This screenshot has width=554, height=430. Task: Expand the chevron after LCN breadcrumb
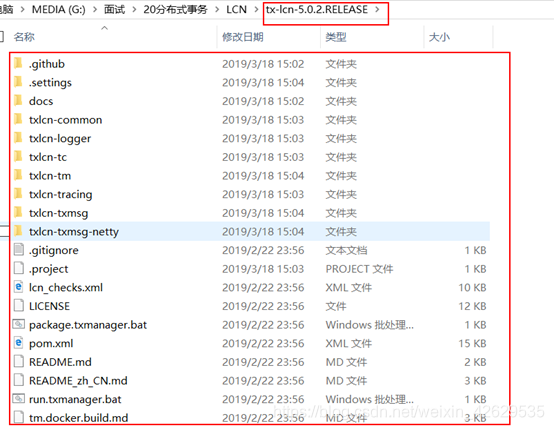pyautogui.click(x=257, y=10)
